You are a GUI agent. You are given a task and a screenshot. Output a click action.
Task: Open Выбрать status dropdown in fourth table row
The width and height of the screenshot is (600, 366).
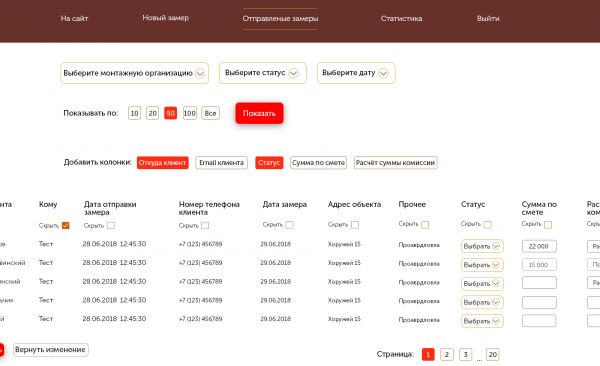pos(482,302)
